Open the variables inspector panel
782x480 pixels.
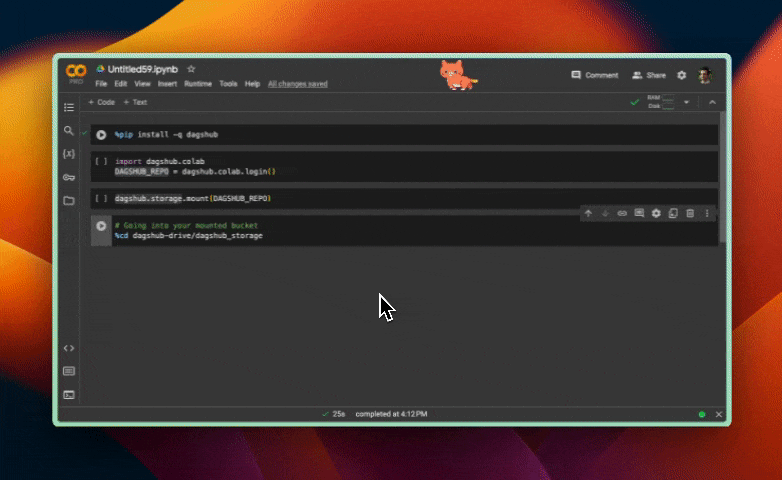(69, 154)
